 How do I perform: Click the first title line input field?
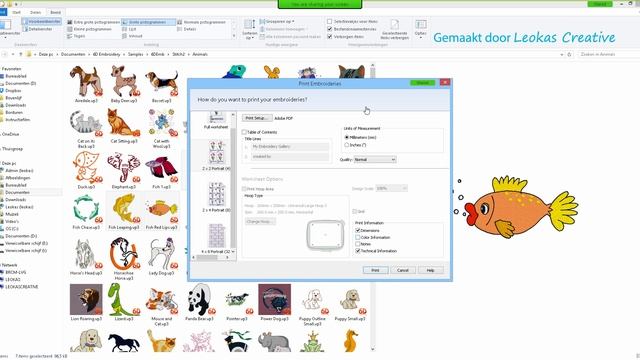coord(290,147)
